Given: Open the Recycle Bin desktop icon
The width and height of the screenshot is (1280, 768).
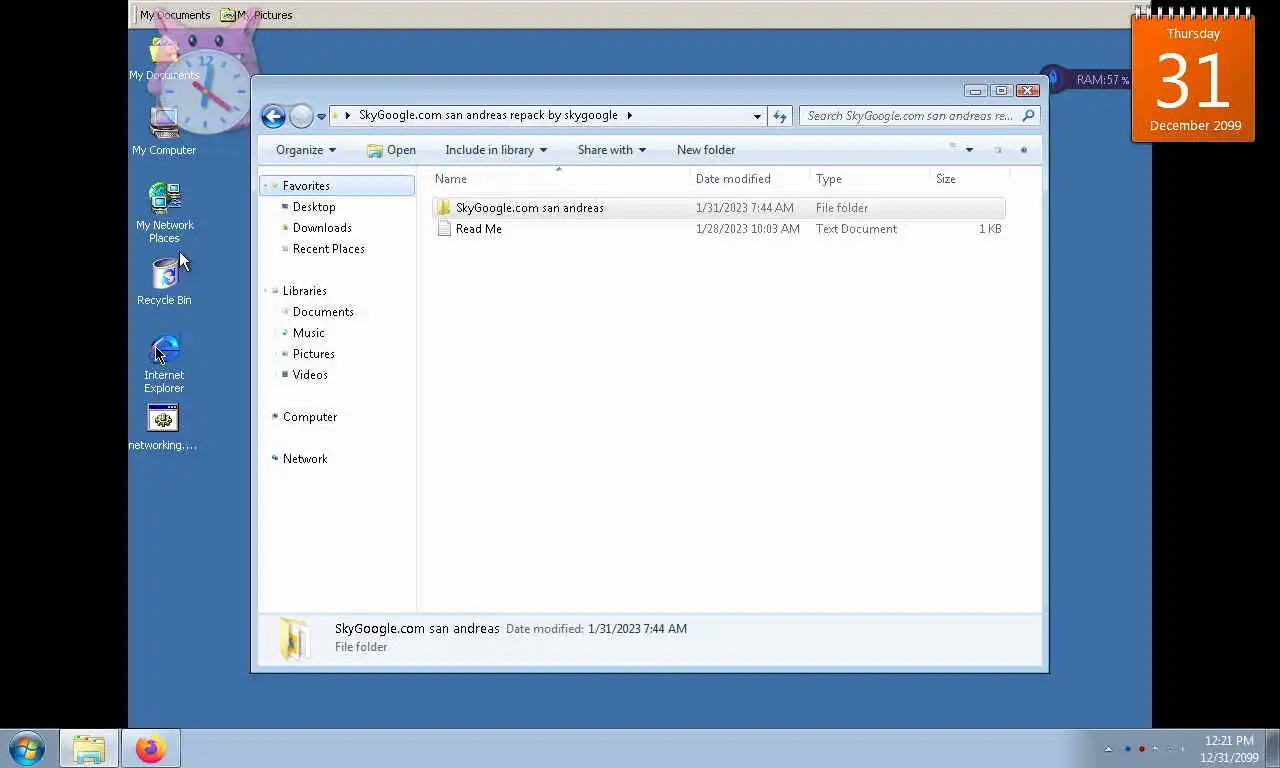Looking at the screenshot, I should pos(164,282).
